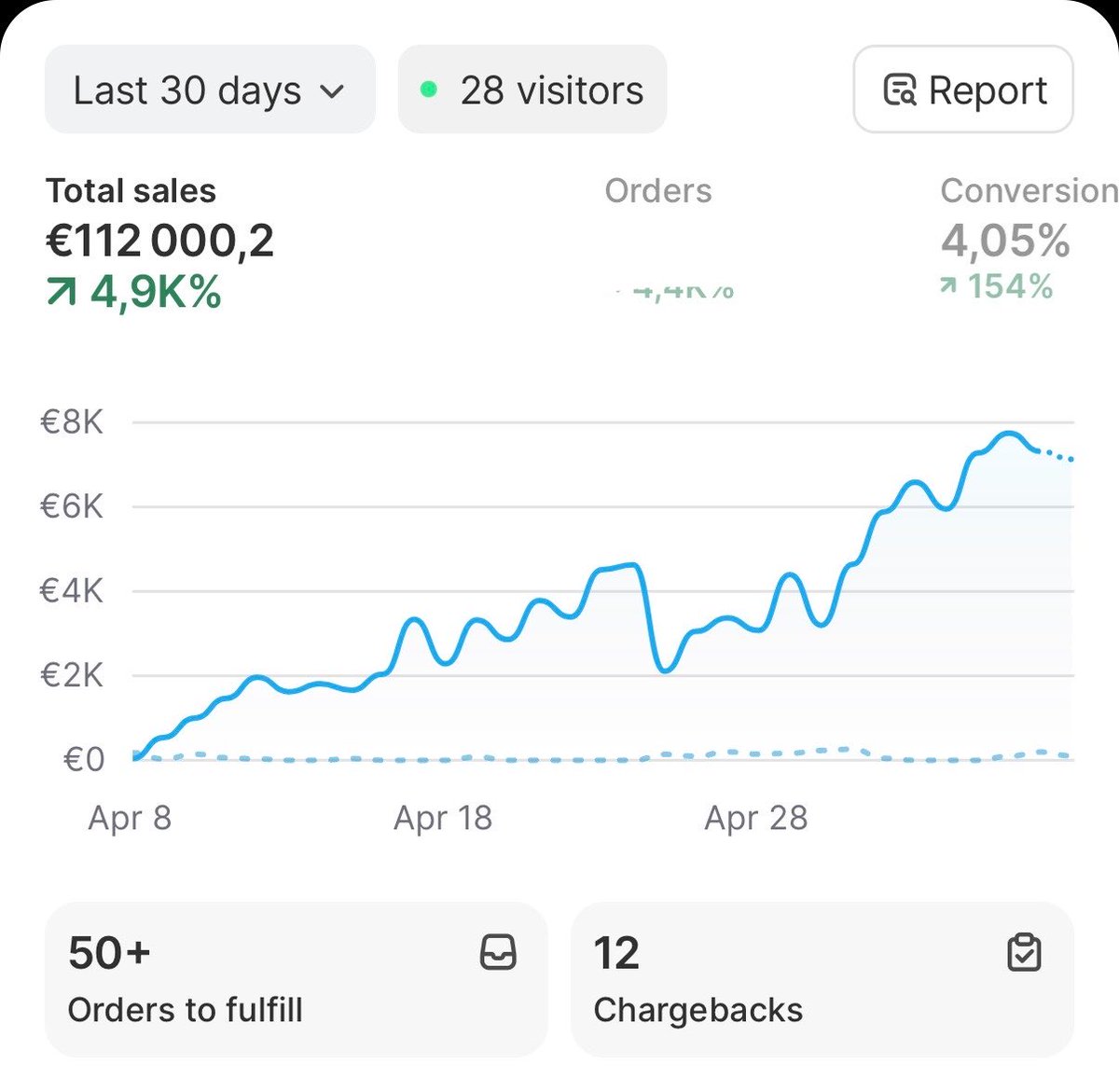
Task: Click the Apr 18 date label
Action: [443, 818]
